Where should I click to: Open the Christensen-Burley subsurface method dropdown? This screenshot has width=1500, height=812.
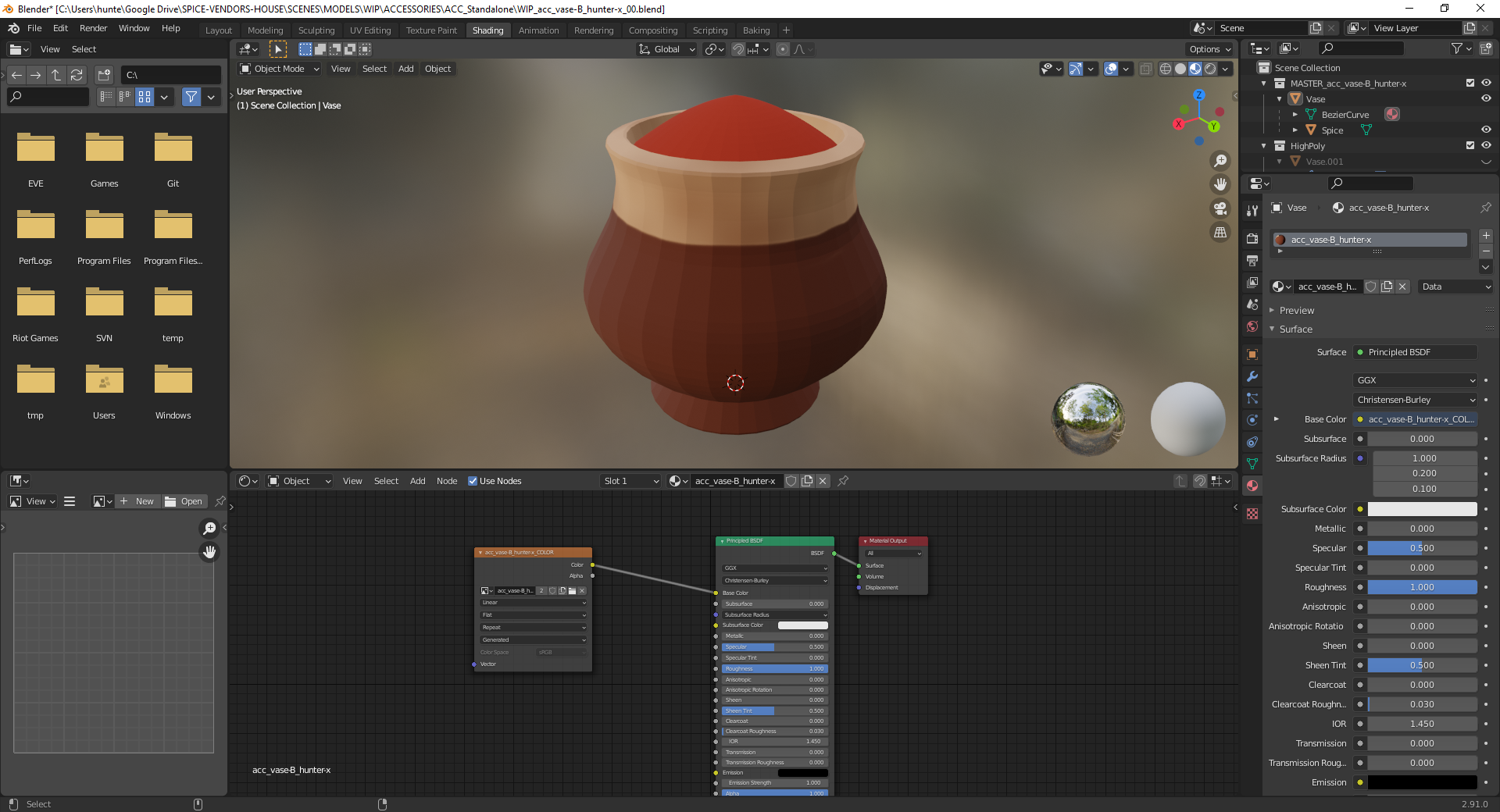[1415, 400]
